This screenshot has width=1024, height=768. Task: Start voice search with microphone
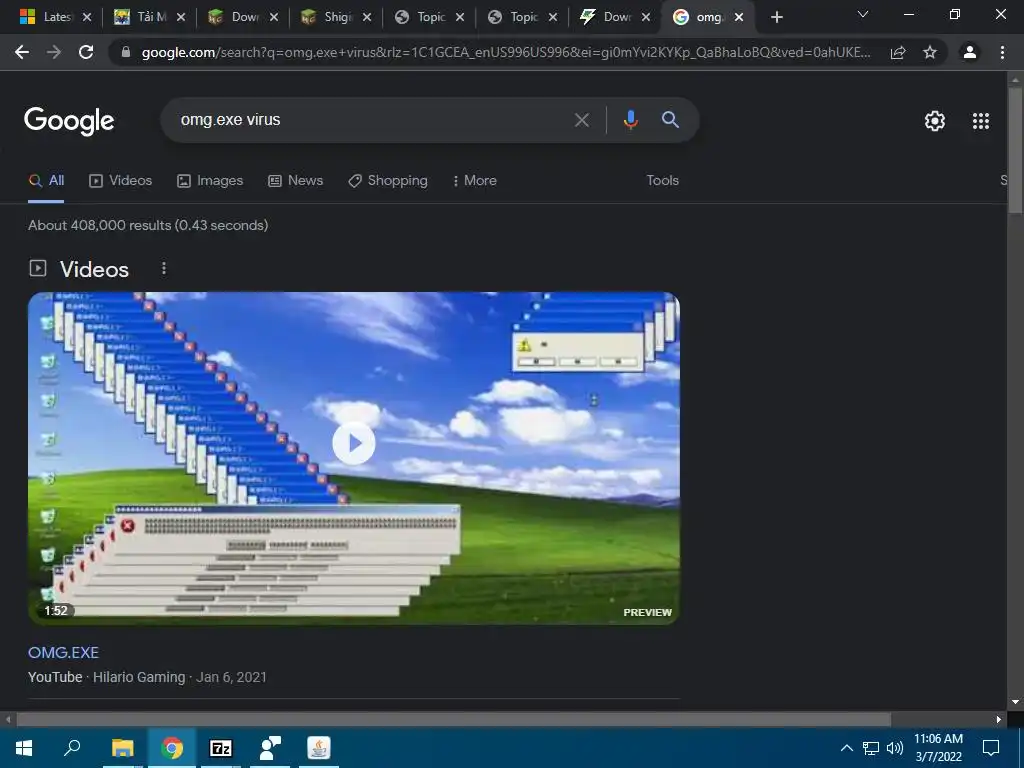click(x=630, y=120)
